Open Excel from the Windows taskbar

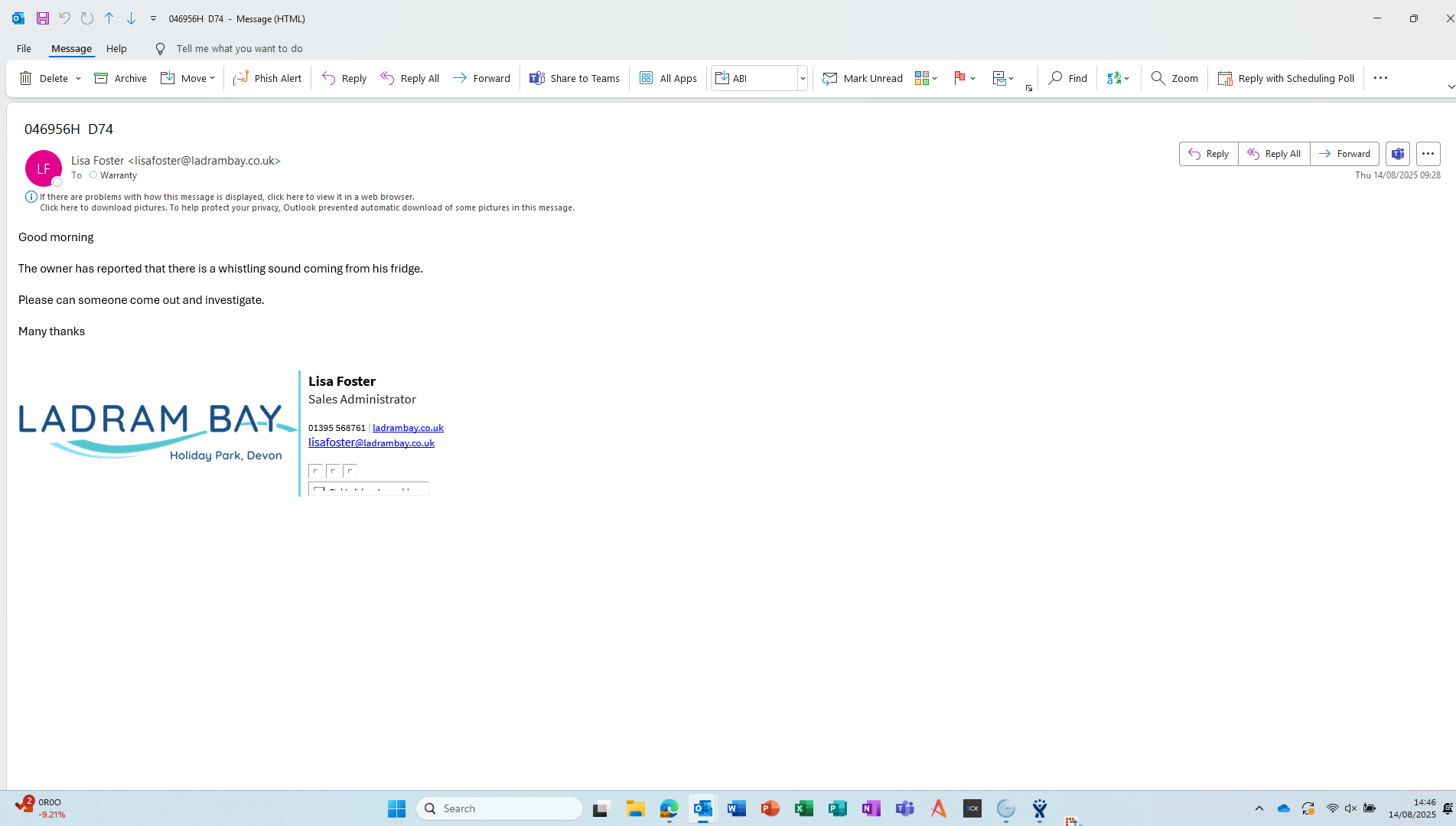pyautogui.click(x=803, y=808)
